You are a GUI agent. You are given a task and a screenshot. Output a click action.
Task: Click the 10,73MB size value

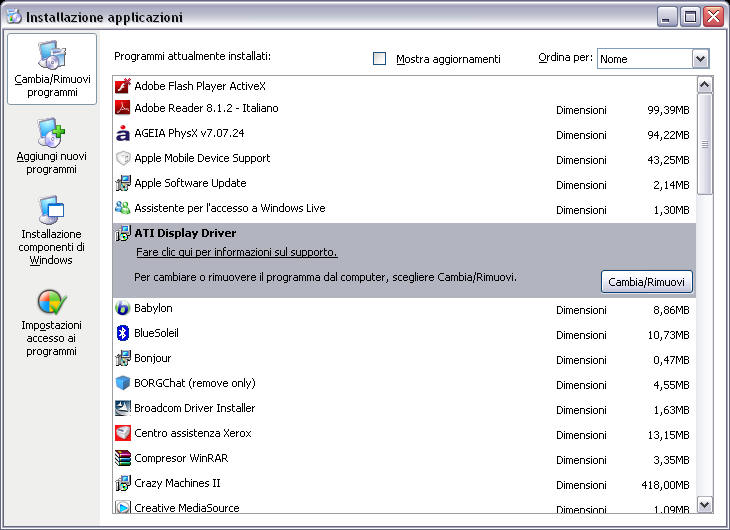pos(668,335)
